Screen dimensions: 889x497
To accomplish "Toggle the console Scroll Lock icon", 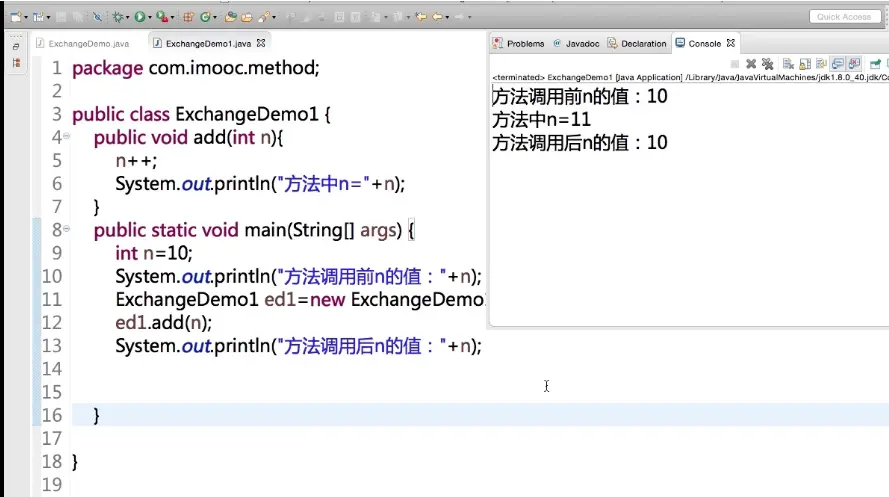I will (x=805, y=64).
